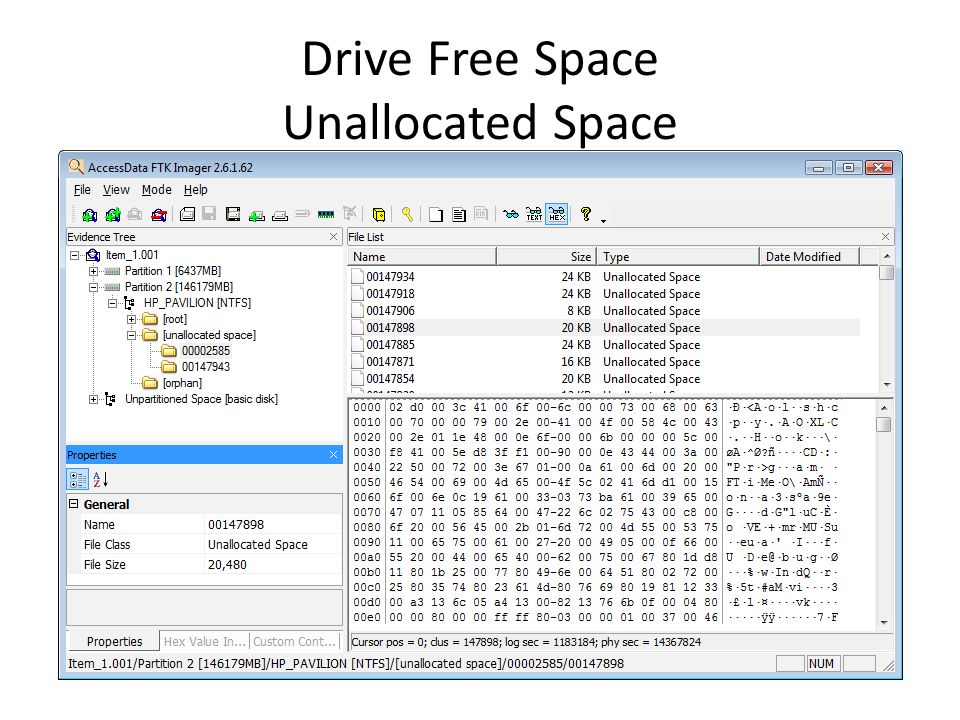The height and width of the screenshot is (720, 960).
Task: Switch viewer to TEXT mode icon
Action: coord(534,214)
